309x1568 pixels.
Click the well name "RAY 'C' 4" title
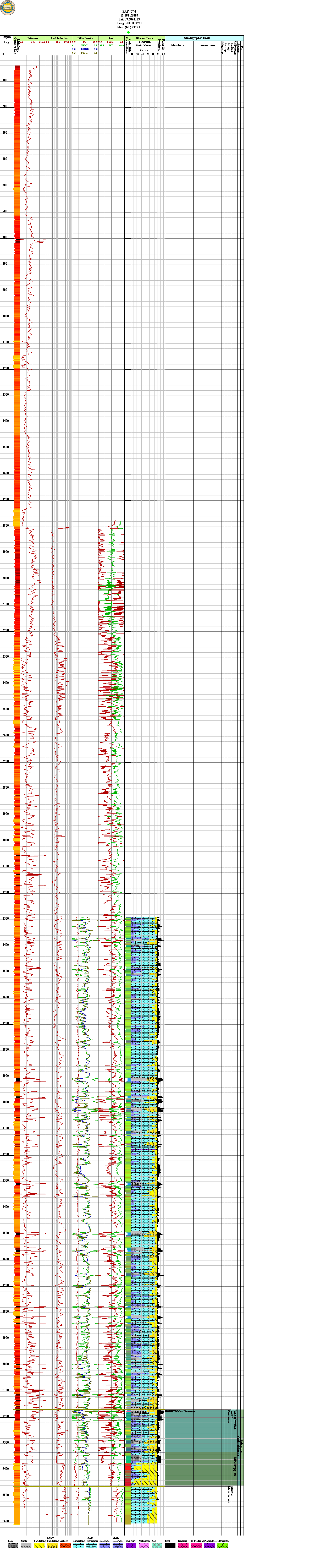128,12
